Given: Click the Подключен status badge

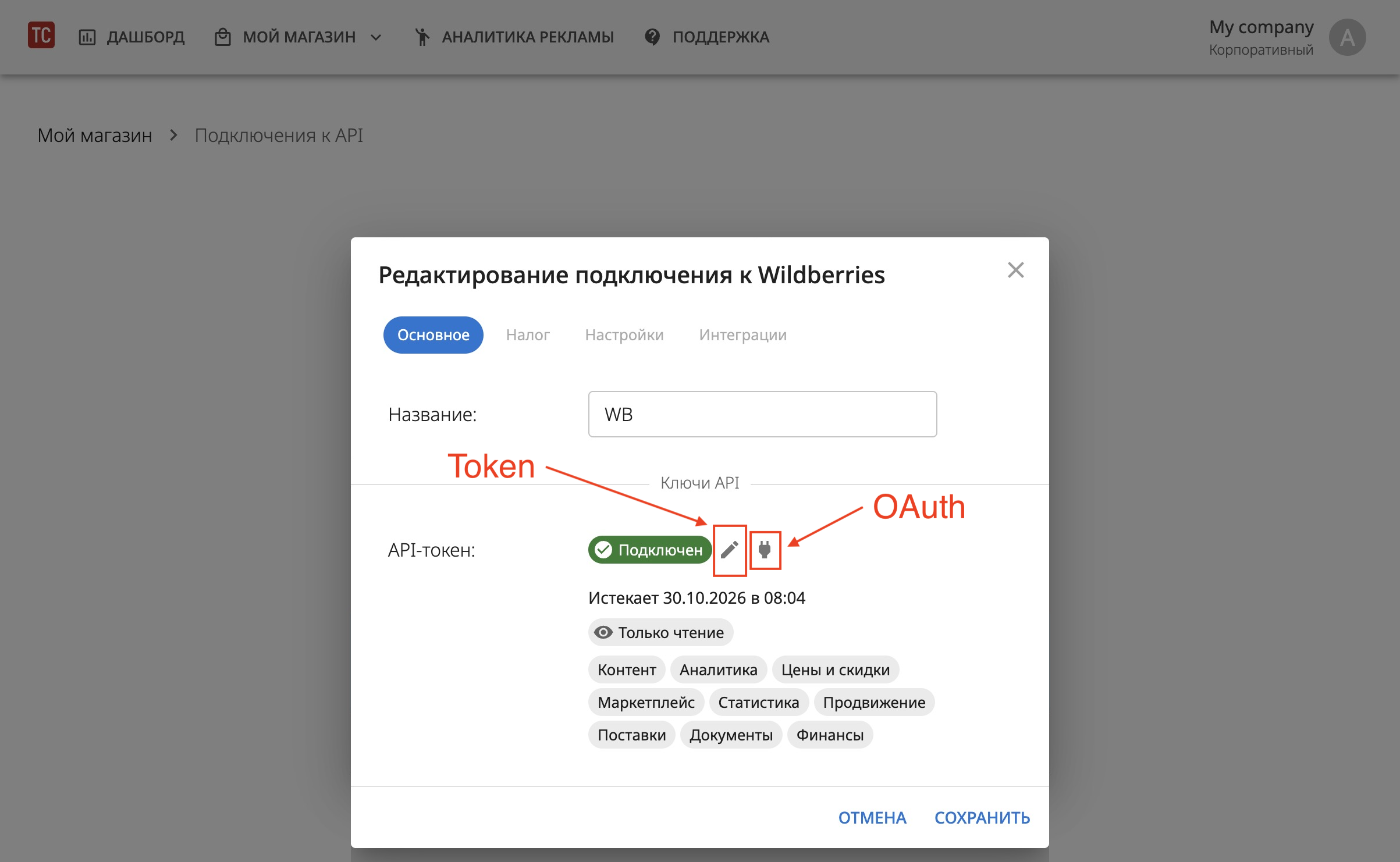Looking at the screenshot, I should pos(650,550).
